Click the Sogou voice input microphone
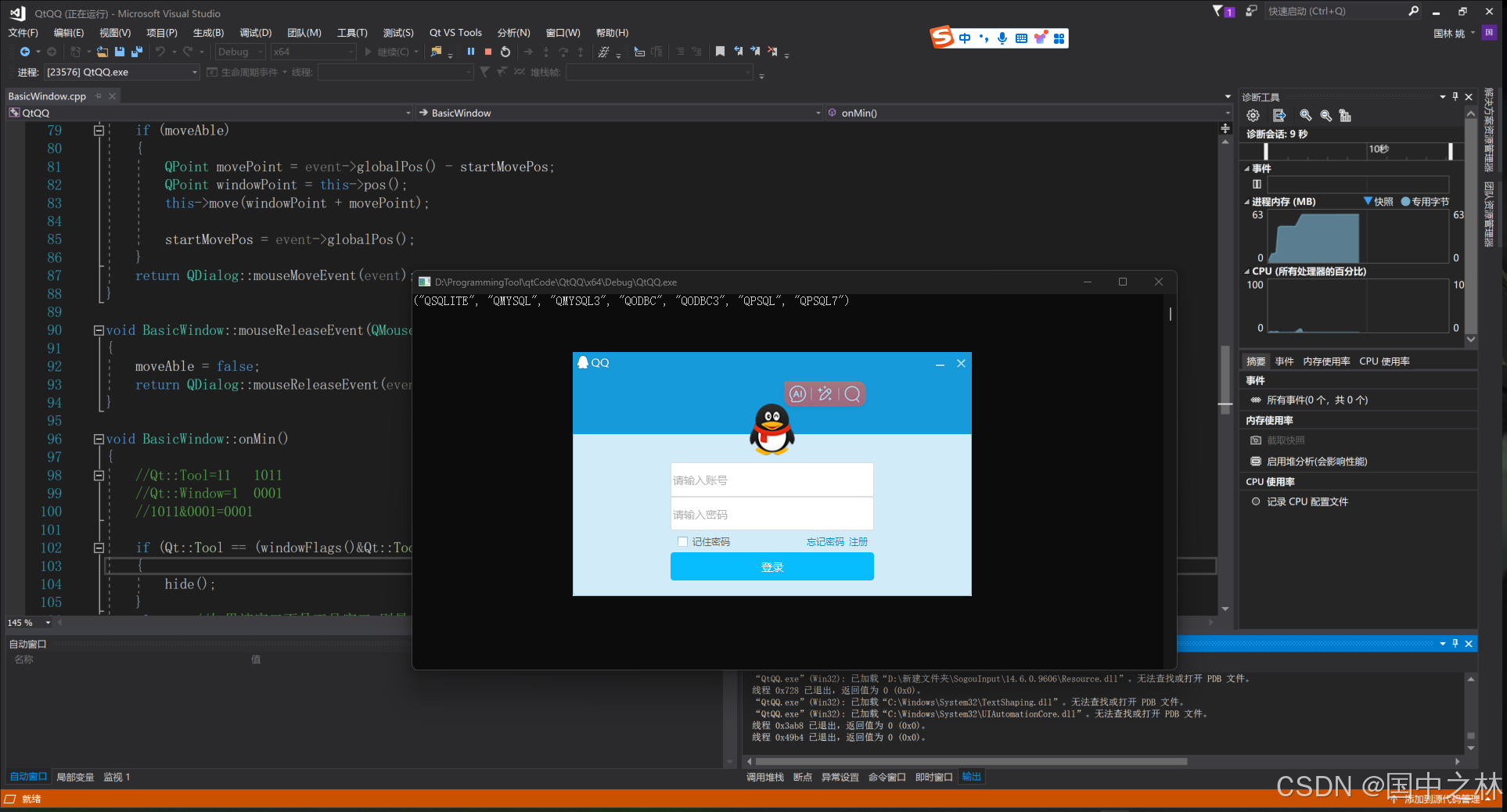The image size is (1507, 812). (1002, 38)
